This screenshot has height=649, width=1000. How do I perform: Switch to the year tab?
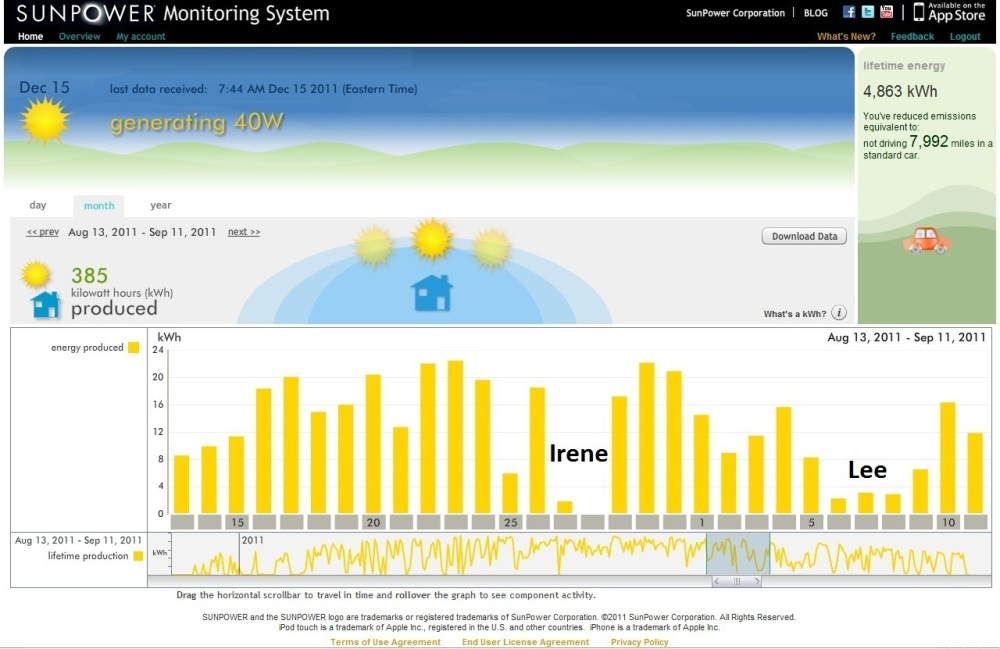pyautogui.click(x=161, y=205)
